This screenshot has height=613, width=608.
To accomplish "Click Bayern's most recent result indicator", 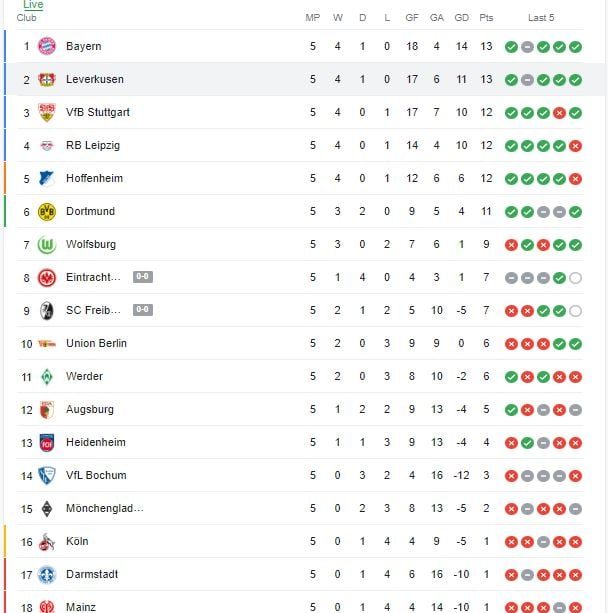I will (575, 46).
